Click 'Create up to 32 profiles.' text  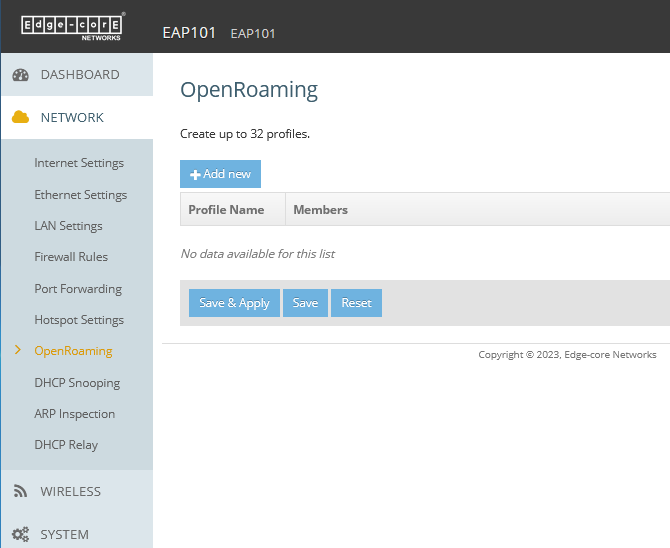[x=245, y=134]
